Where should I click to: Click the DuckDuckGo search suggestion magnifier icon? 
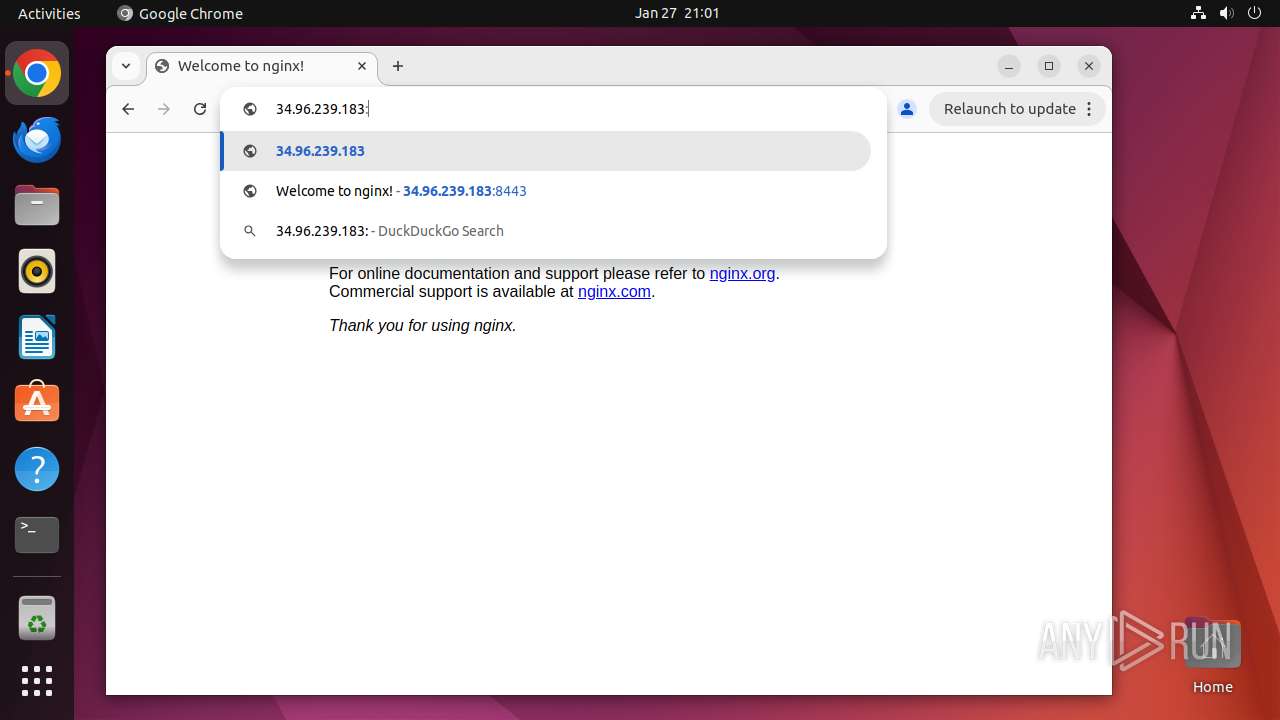click(x=250, y=231)
